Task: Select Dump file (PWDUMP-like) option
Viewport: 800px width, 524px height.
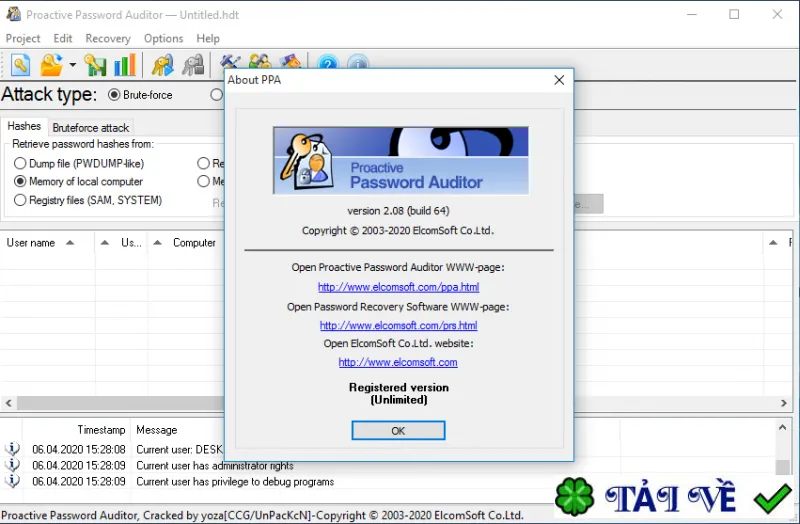Action: pyautogui.click(x=20, y=163)
